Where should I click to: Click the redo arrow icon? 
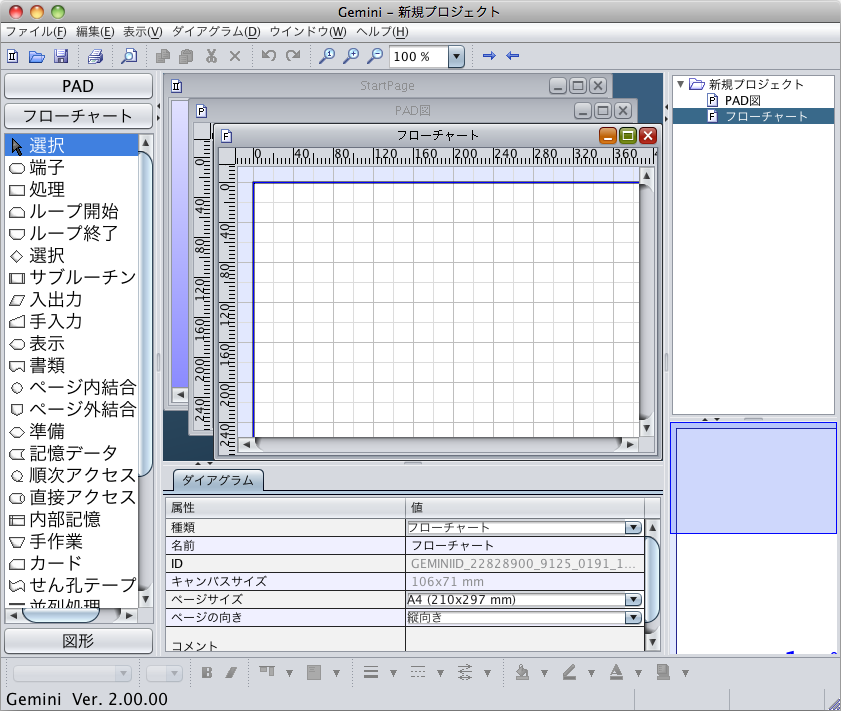coord(293,56)
